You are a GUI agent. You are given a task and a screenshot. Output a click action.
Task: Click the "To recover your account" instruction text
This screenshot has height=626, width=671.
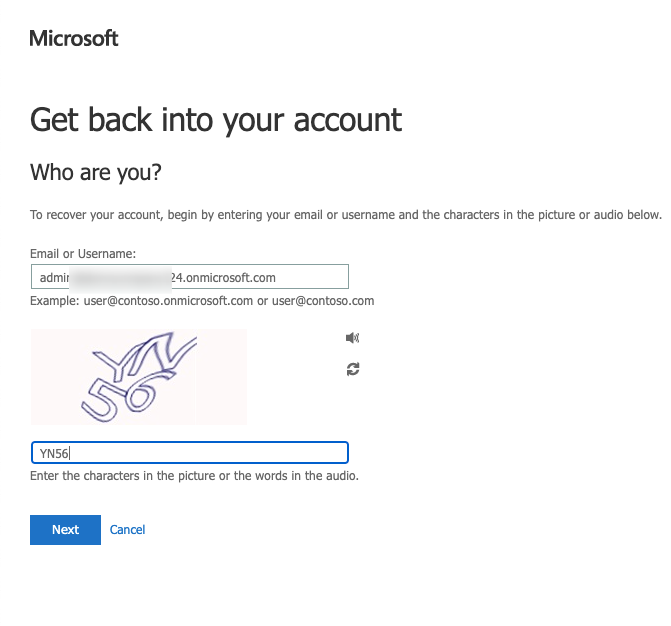(345, 215)
